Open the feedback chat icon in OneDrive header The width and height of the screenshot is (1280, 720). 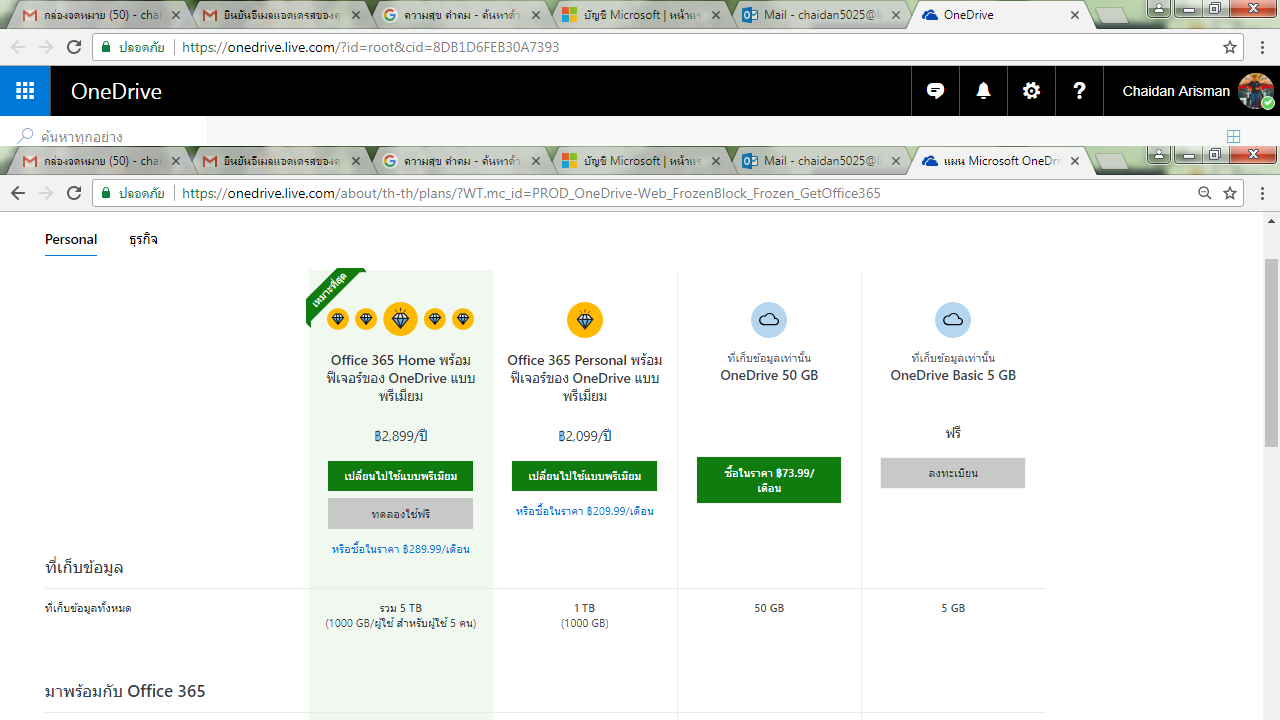pyautogui.click(x=936, y=91)
